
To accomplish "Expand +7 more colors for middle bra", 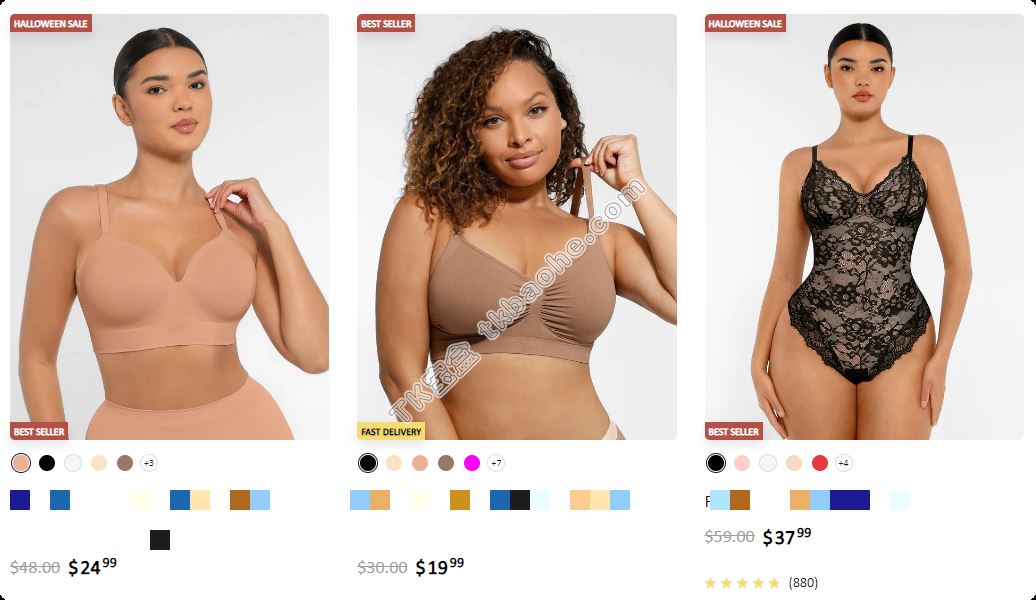I will click(496, 463).
